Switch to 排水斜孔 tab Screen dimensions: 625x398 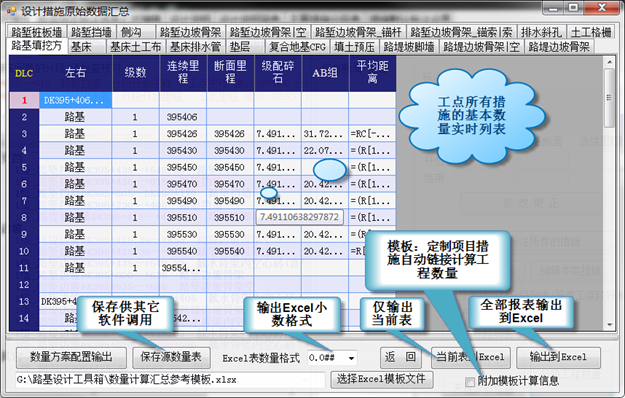541,32
